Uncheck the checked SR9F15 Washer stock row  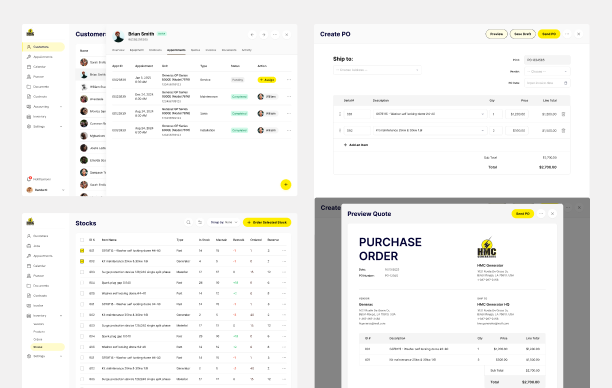click(82, 251)
